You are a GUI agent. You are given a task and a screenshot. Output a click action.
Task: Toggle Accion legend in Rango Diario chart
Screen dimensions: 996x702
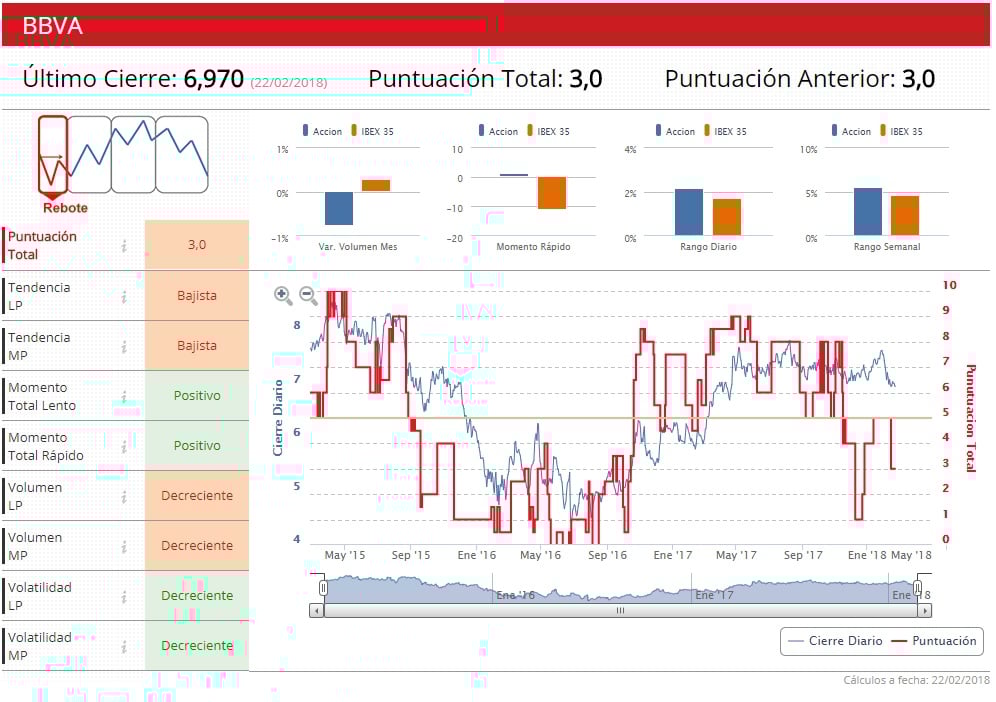pyautogui.click(x=676, y=131)
